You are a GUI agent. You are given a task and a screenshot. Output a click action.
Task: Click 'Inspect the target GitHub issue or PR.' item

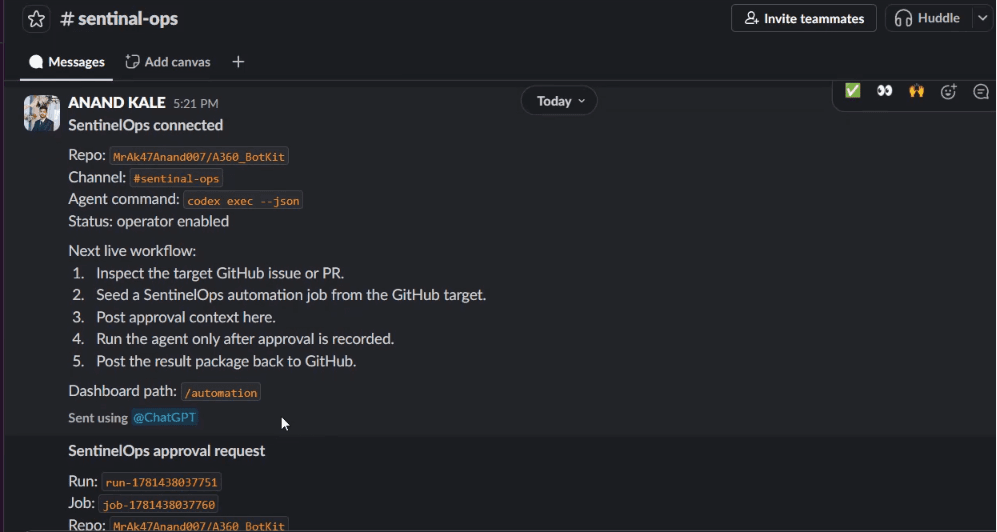pos(220,273)
